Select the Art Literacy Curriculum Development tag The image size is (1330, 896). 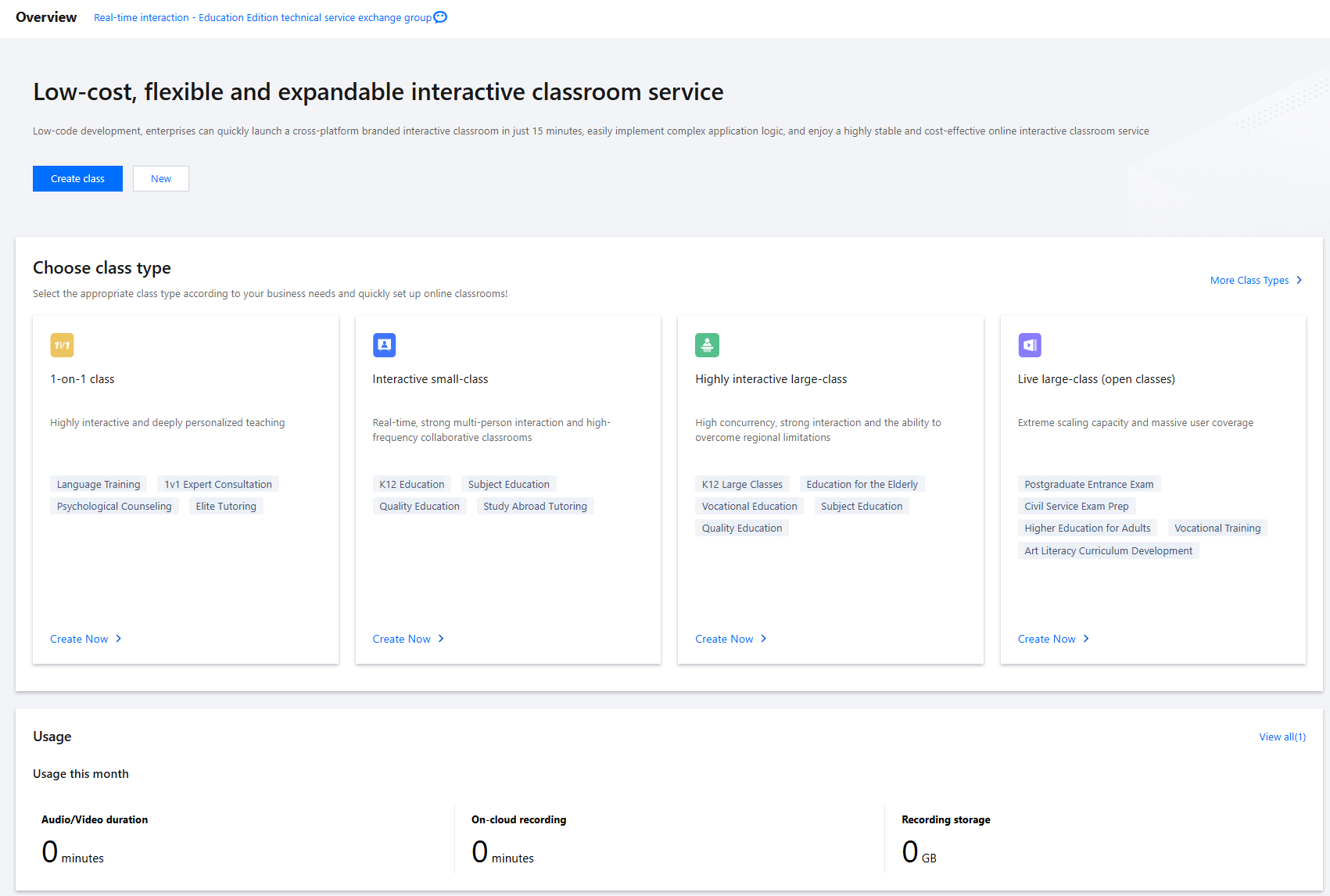point(1108,551)
